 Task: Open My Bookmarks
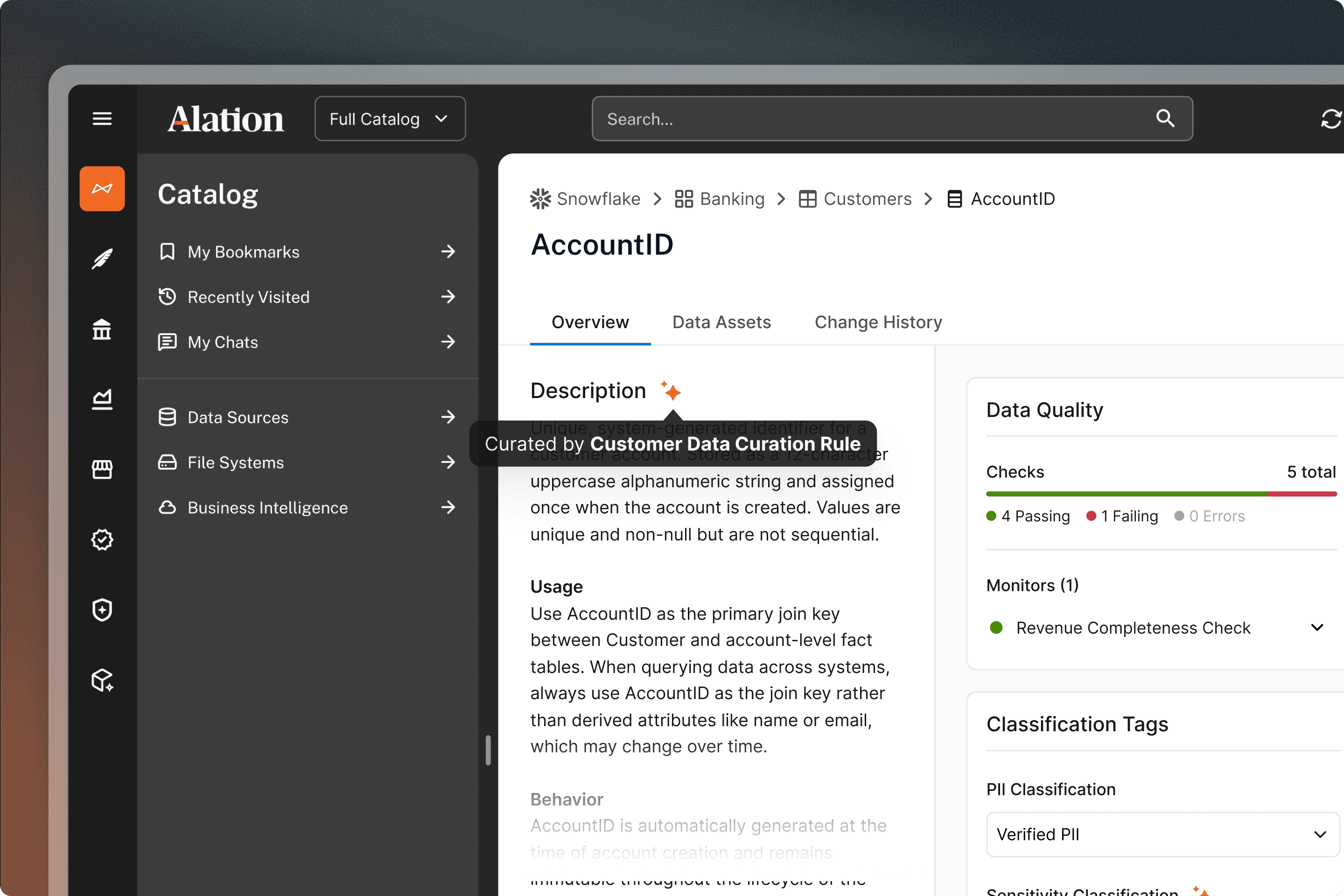click(x=308, y=252)
